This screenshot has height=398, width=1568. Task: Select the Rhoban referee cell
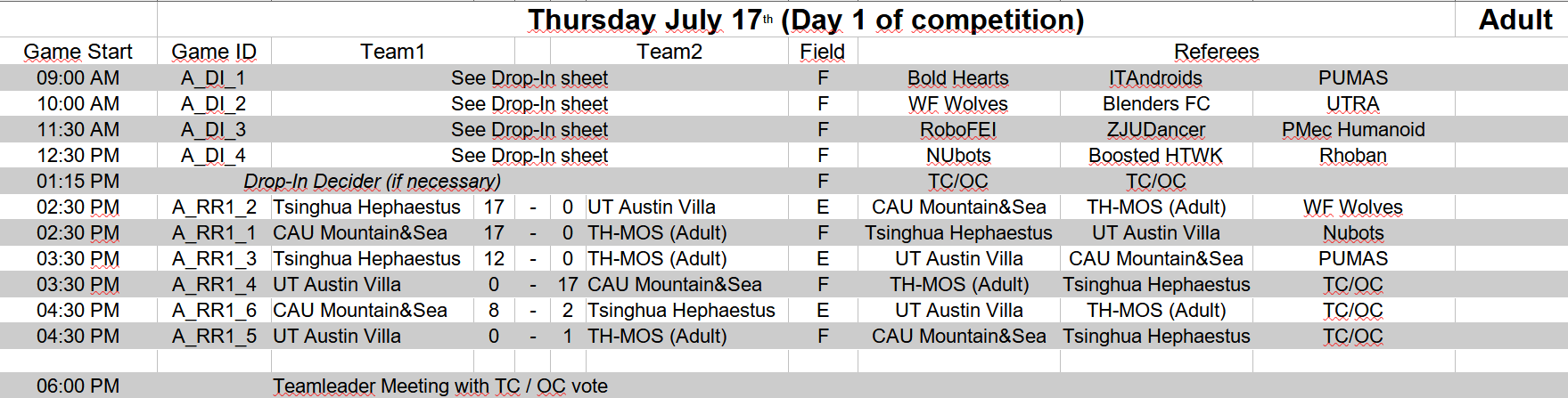[x=1353, y=155]
